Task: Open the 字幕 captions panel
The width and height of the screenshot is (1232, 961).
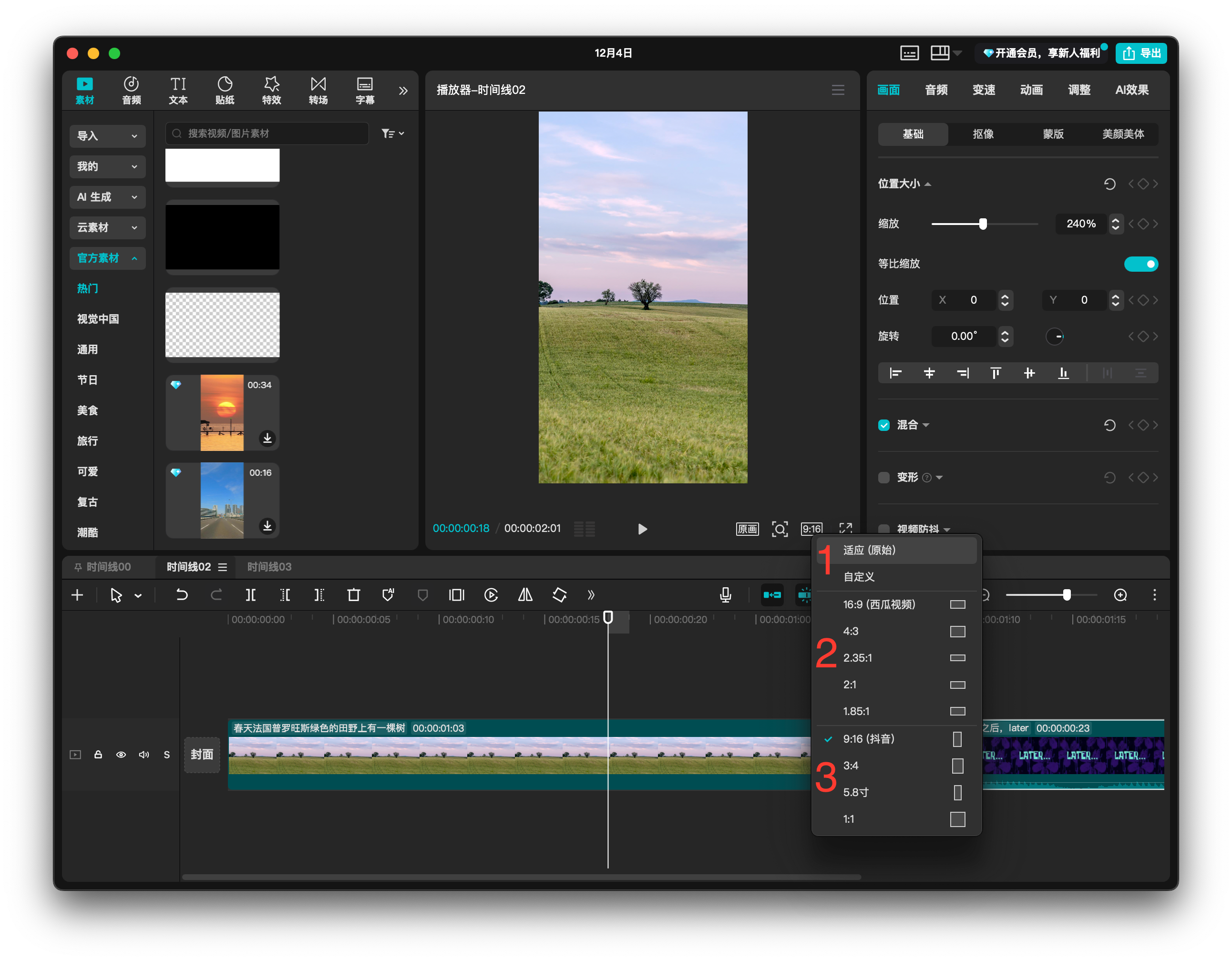Action: tap(365, 91)
